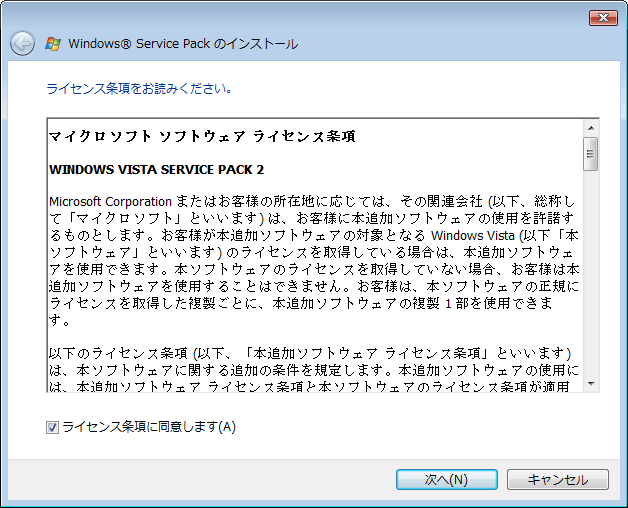Screen dimensions: 628x508
Task: Click the WINDOWS VISTA SERVICE PACK 2 heading
Action: point(157,169)
